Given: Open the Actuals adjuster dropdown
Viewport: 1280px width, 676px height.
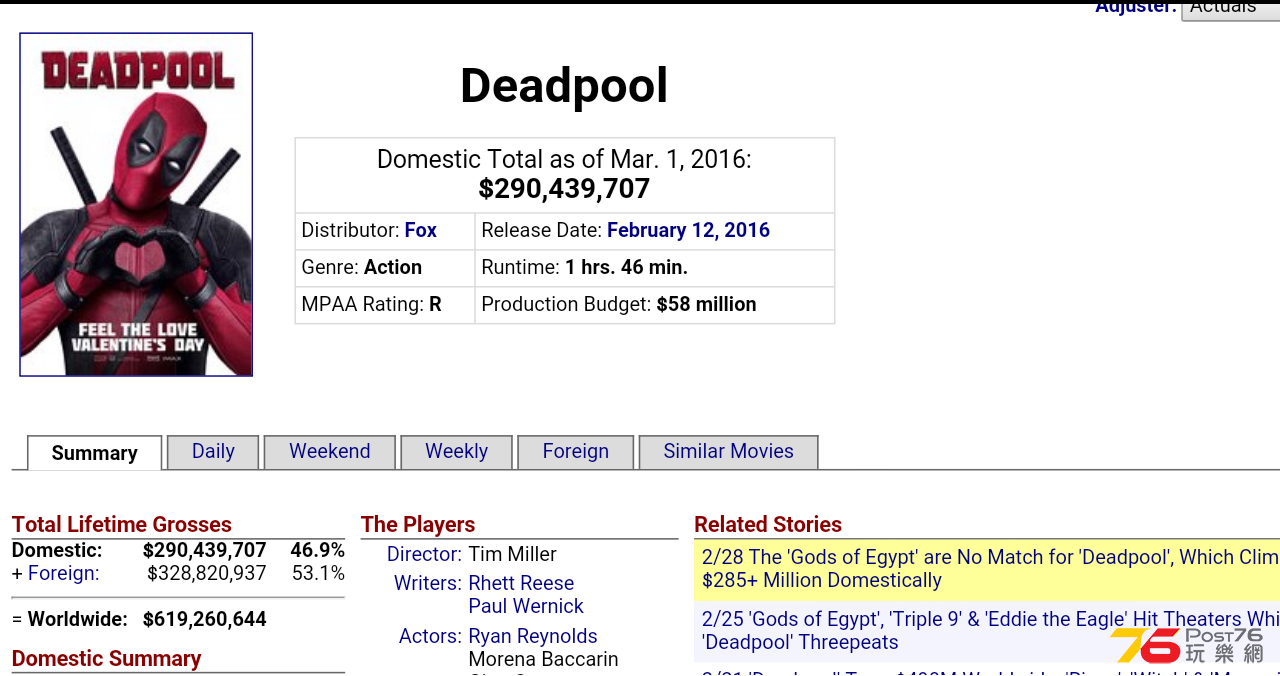Looking at the screenshot, I should pyautogui.click(x=1230, y=8).
